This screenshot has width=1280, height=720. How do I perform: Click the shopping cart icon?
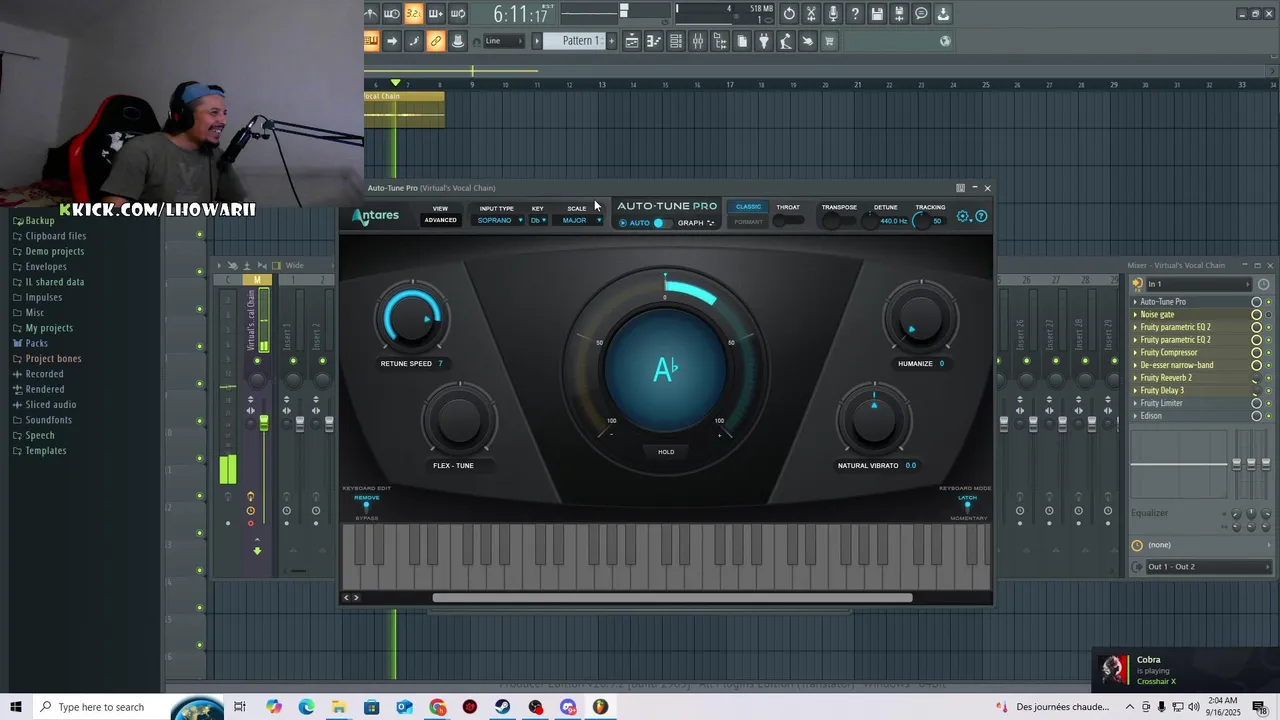pos(829,41)
